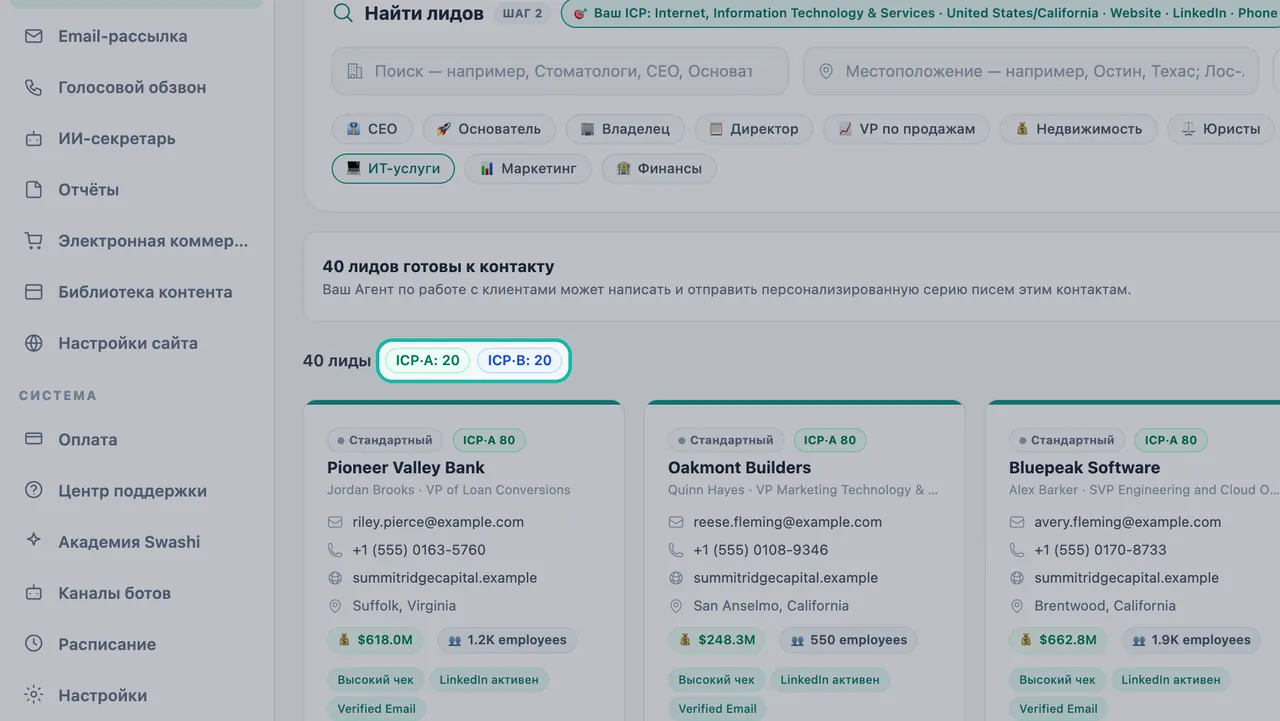This screenshot has width=1280, height=721.
Task: Click the ИИ-секретарь robot icon
Action: click(34, 138)
